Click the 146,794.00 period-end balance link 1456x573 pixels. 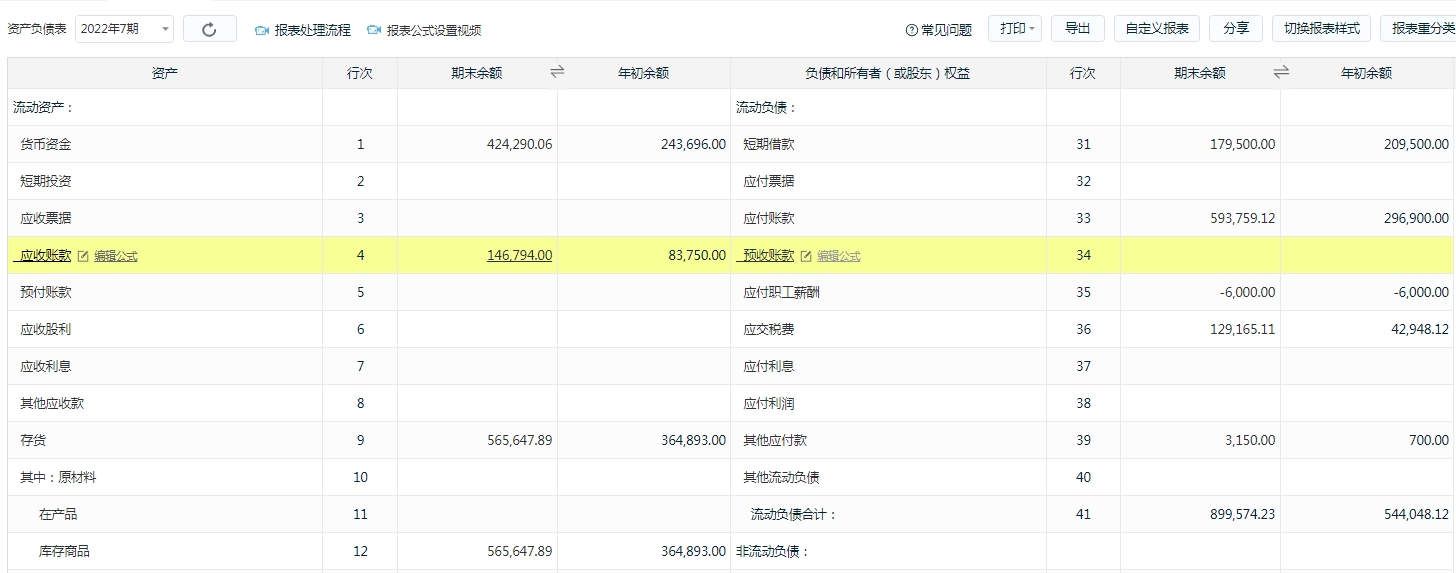pyautogui.click(x=519, y=255)
